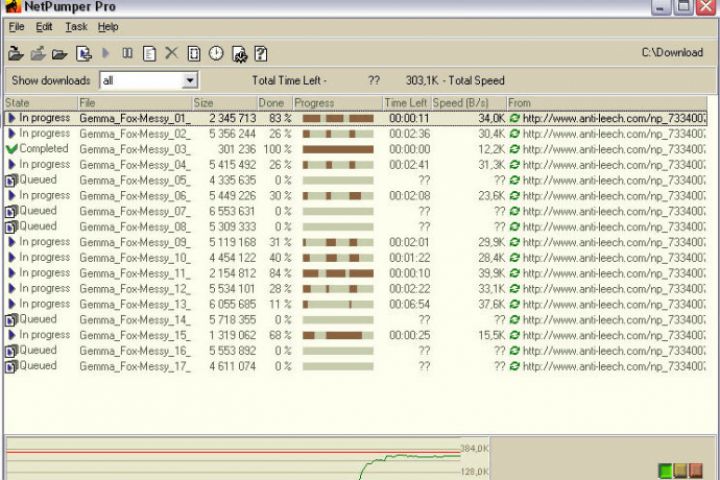Click the green square indicator at the bottom right

tap(665, 471)
